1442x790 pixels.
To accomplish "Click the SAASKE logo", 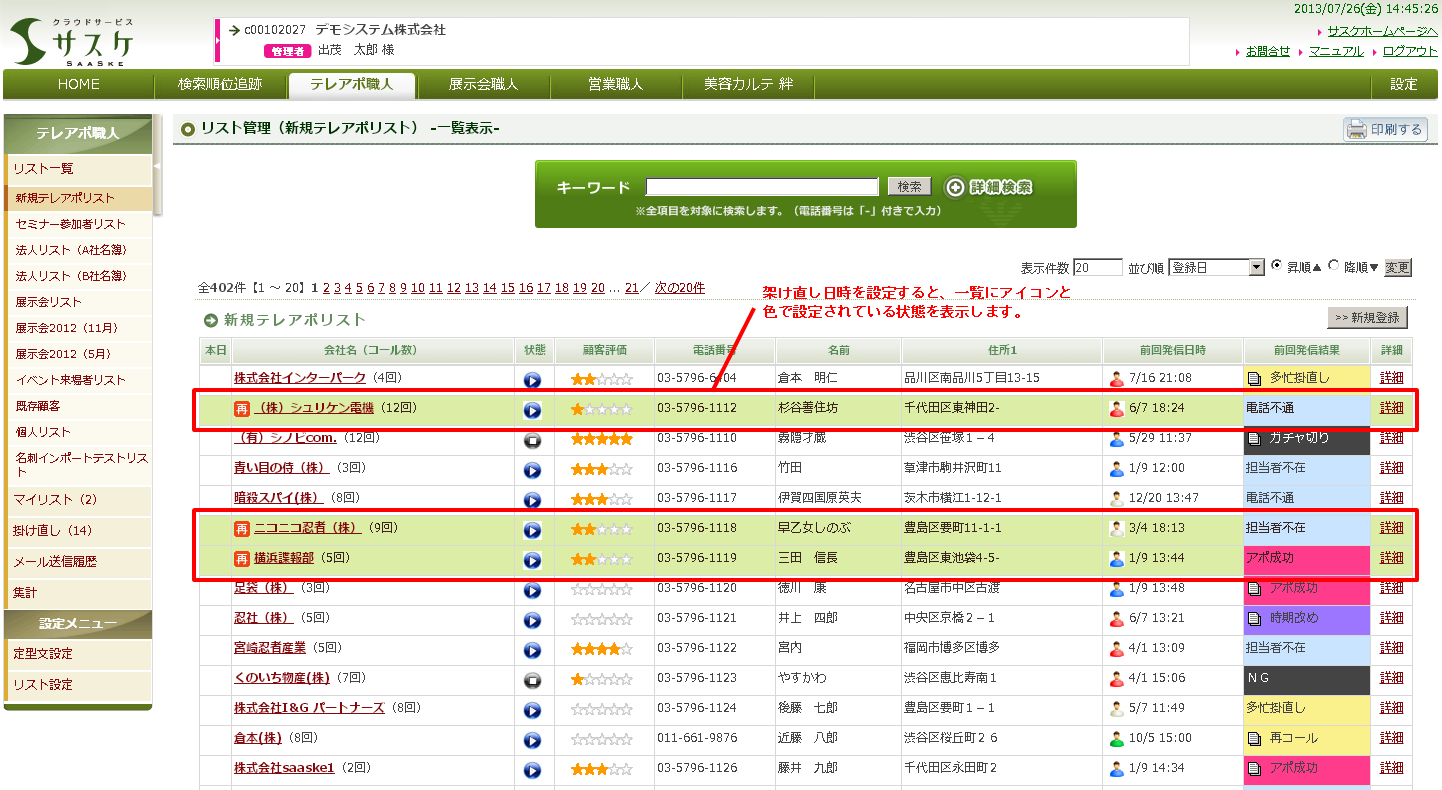I will click(x=70, y=42).
